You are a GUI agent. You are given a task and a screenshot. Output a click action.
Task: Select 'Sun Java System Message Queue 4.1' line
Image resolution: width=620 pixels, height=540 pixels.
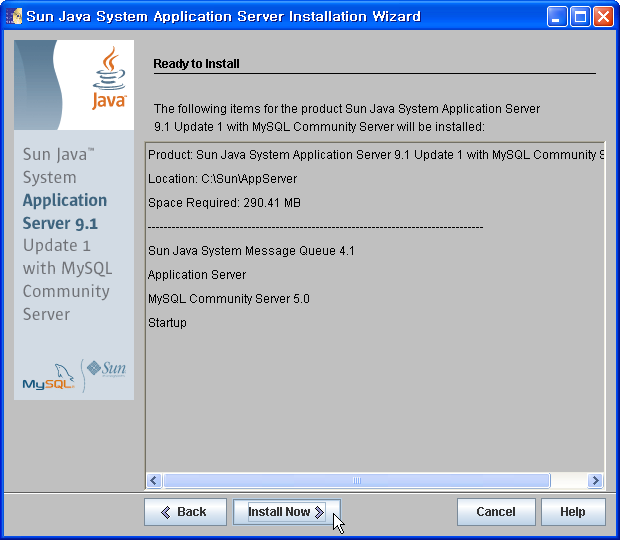251,251
